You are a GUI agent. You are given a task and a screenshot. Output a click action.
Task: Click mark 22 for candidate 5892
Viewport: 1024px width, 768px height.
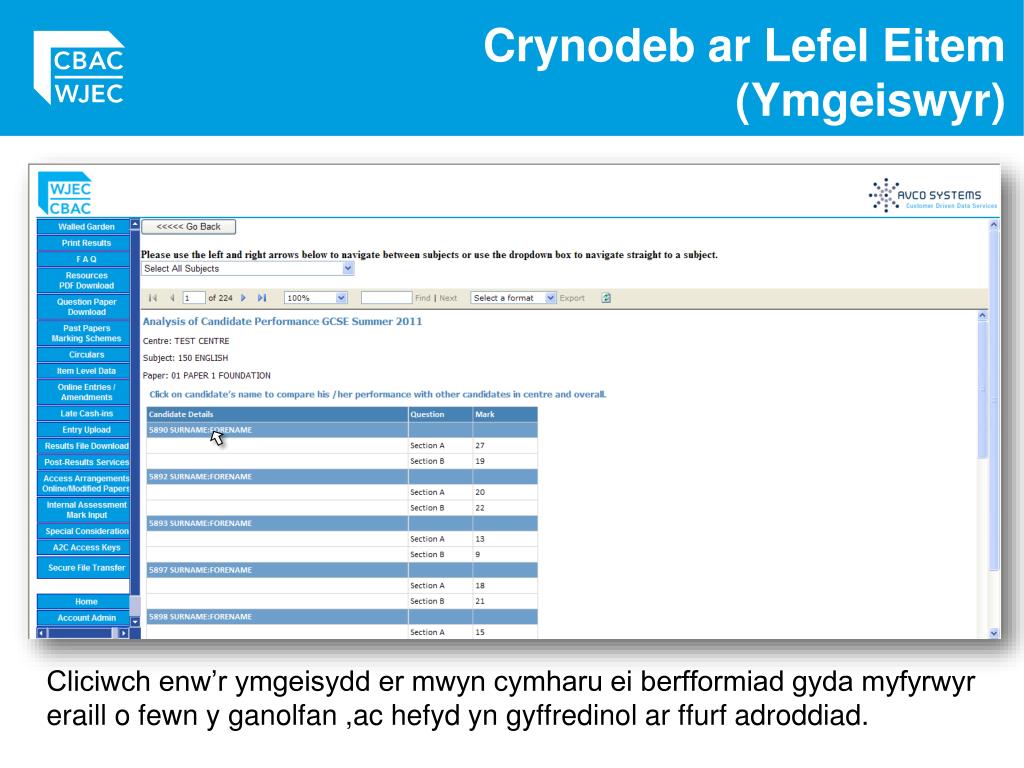[480, 508]
